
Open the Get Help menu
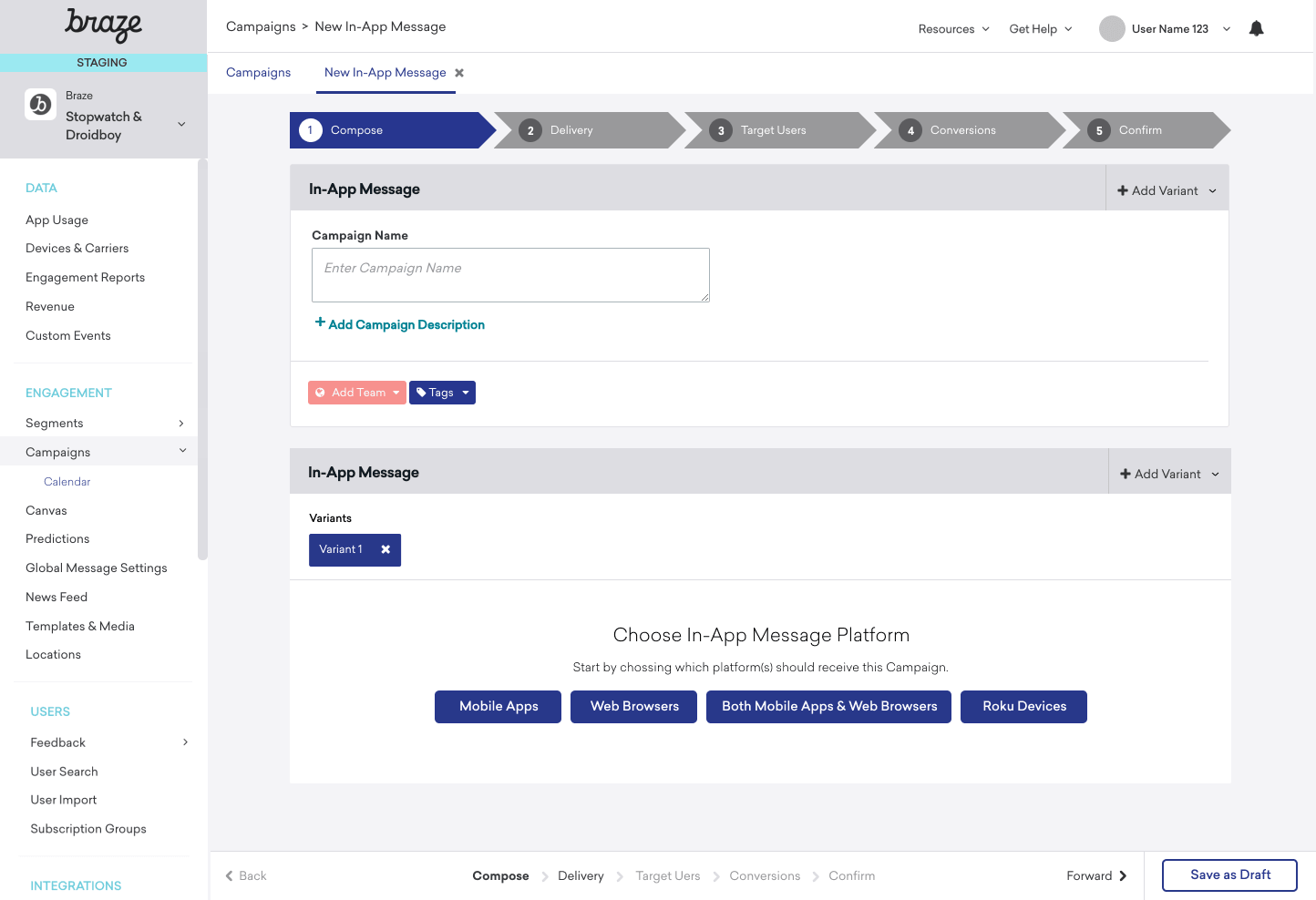[1040, 29]
